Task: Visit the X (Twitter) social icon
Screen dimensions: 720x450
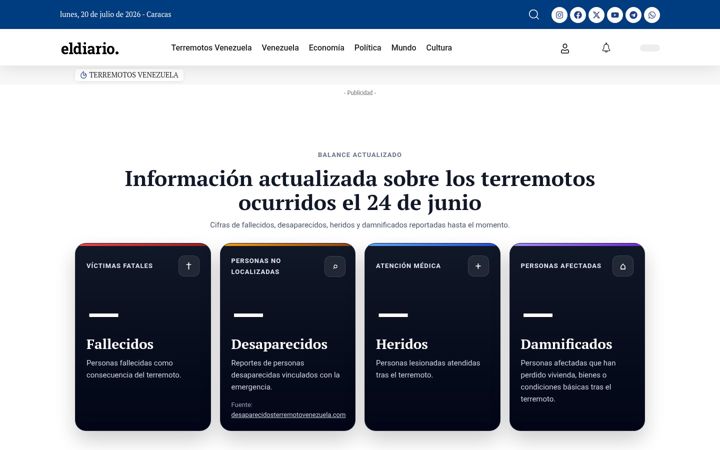Action: 596,15
